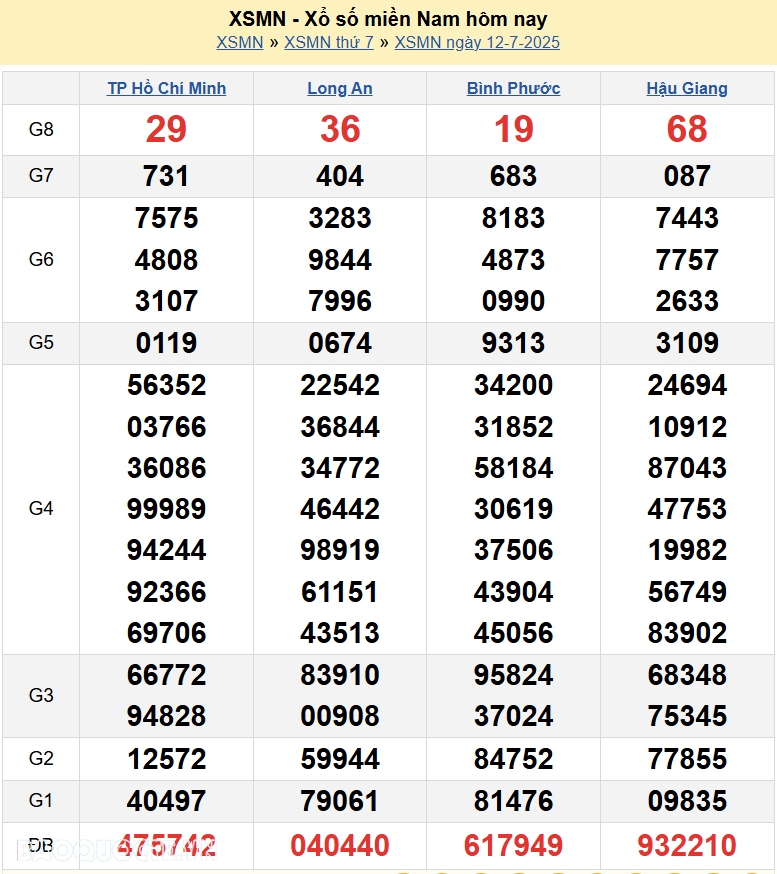Select the Bình Phước header link
The image size is (777, 874).
(513, 88)
